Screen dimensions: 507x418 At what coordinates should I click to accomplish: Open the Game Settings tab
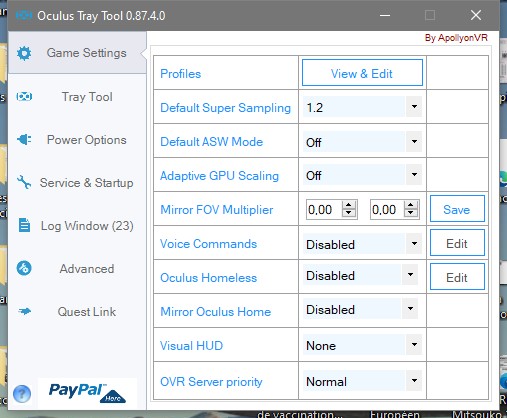(77, 53)
